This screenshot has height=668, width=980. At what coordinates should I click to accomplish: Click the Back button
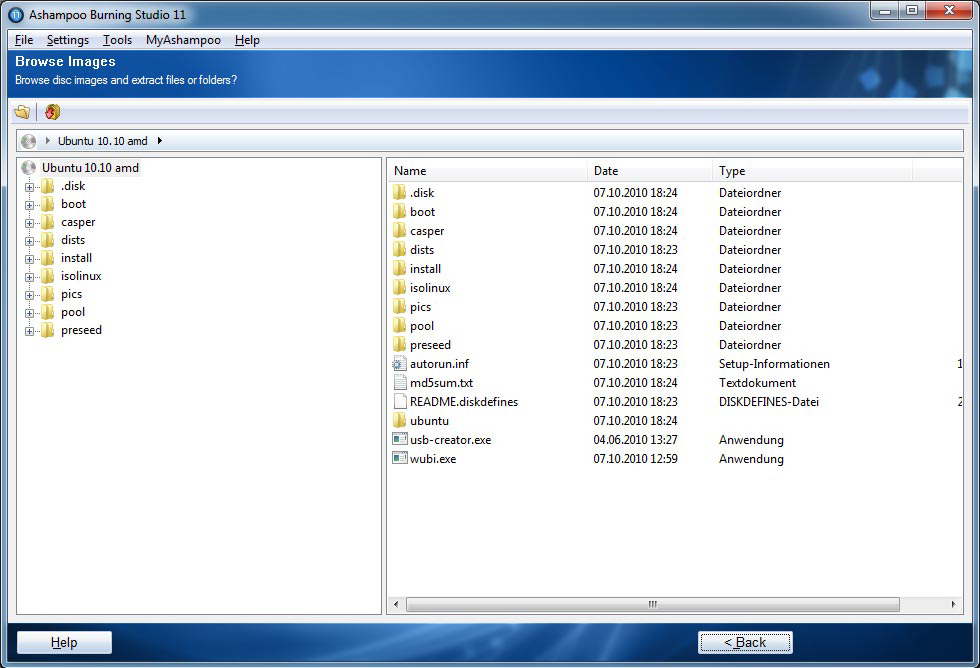(x=745, y=642)
